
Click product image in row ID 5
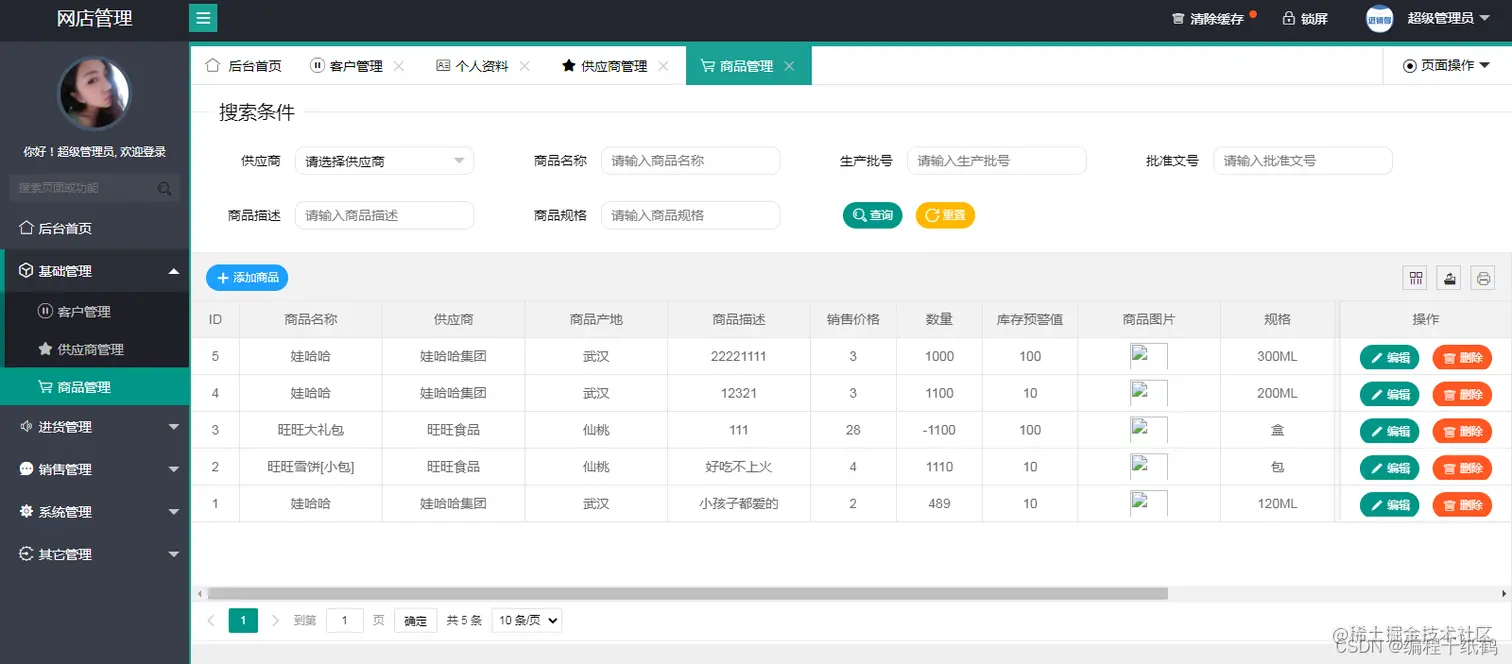click(1149, 357)
